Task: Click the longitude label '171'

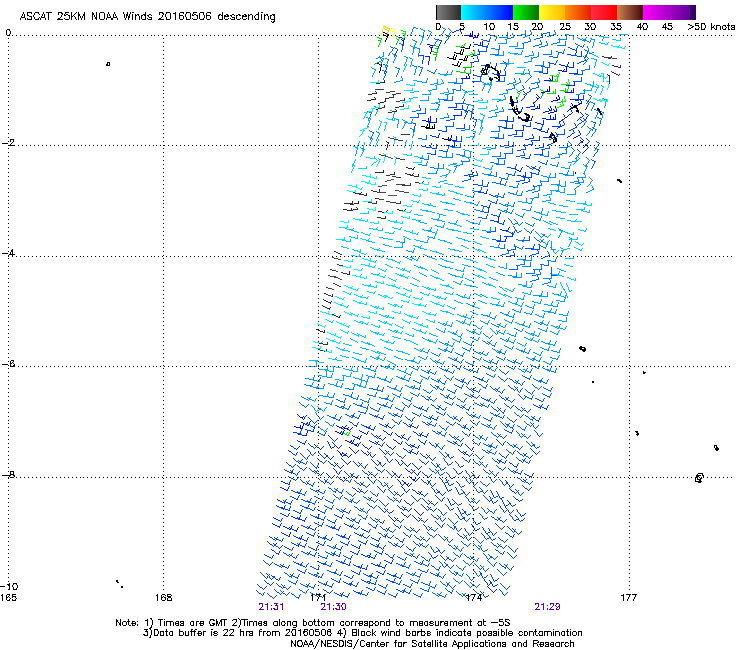Action: [x=319, y=598]
